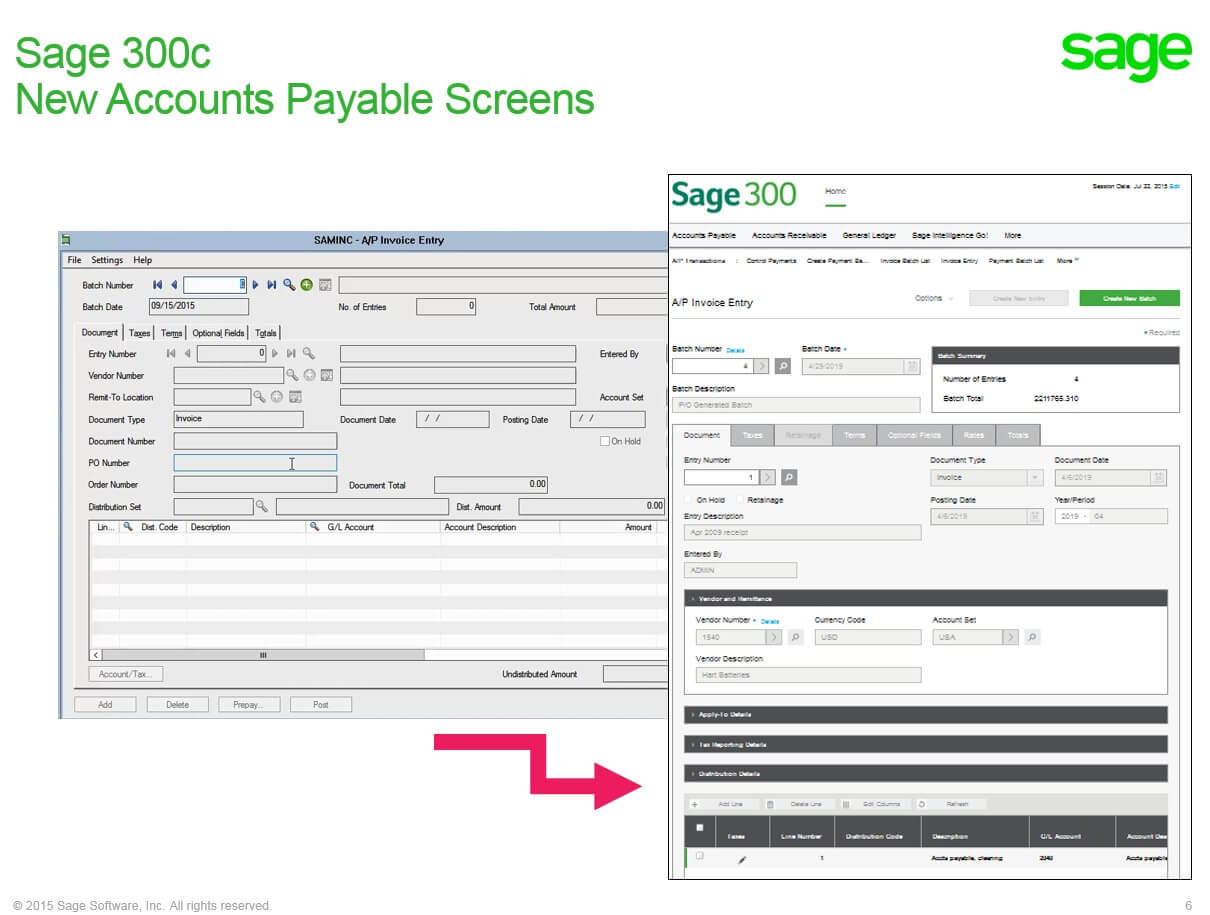This screenshot has height=915, width=1210.
Task: Click Account Set search icon in web screen
Action: (x=1032, y=637)
